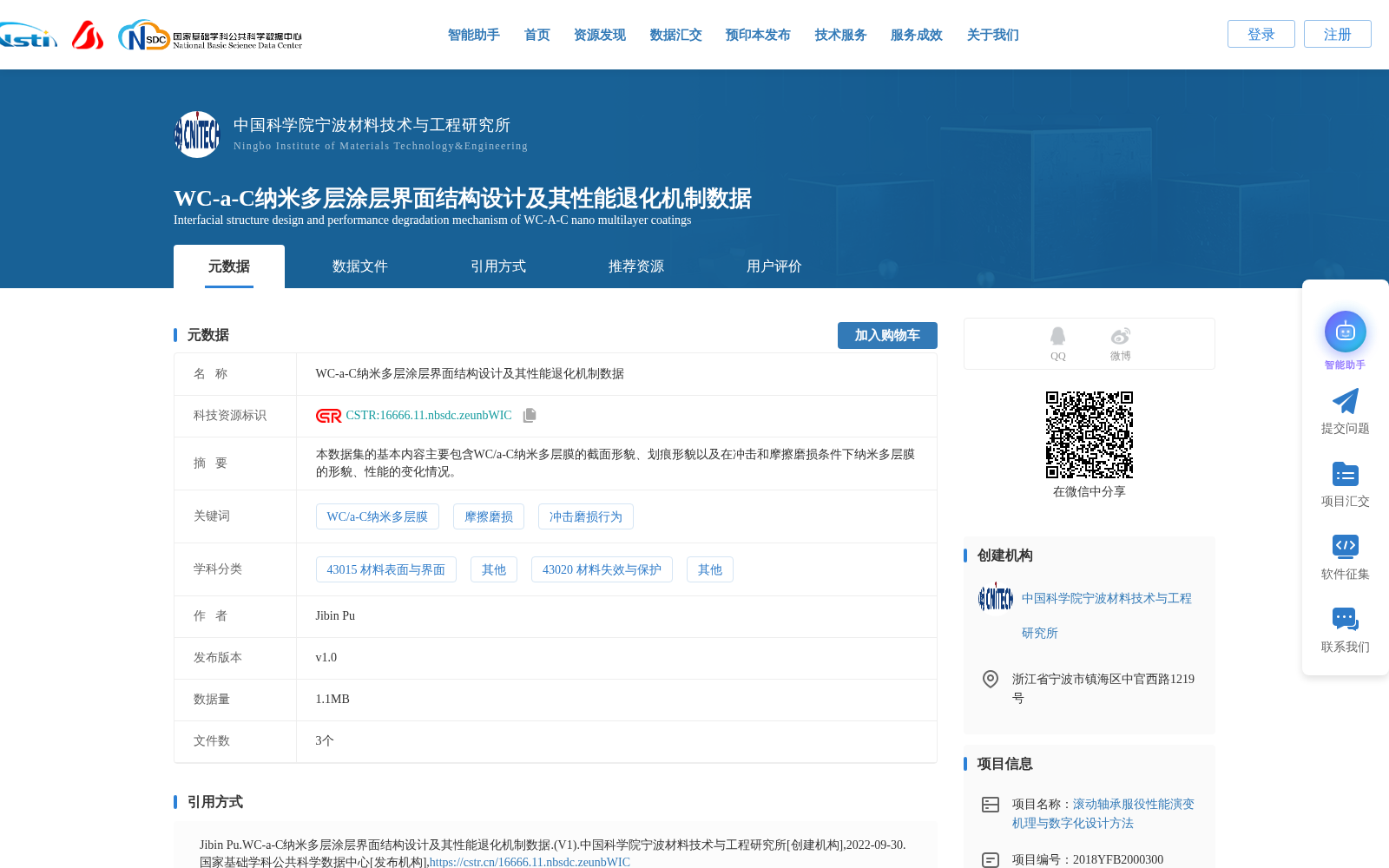Open the 中国科学院宁波材料技术与工程研究所 institution link

[1106, 615]
